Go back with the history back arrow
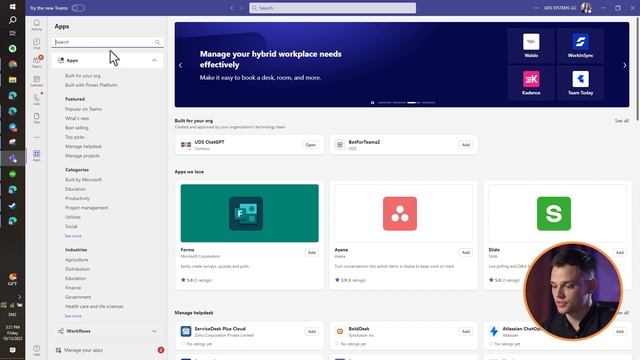The height and width of the screenshot is (360, 640). [232, 8]
